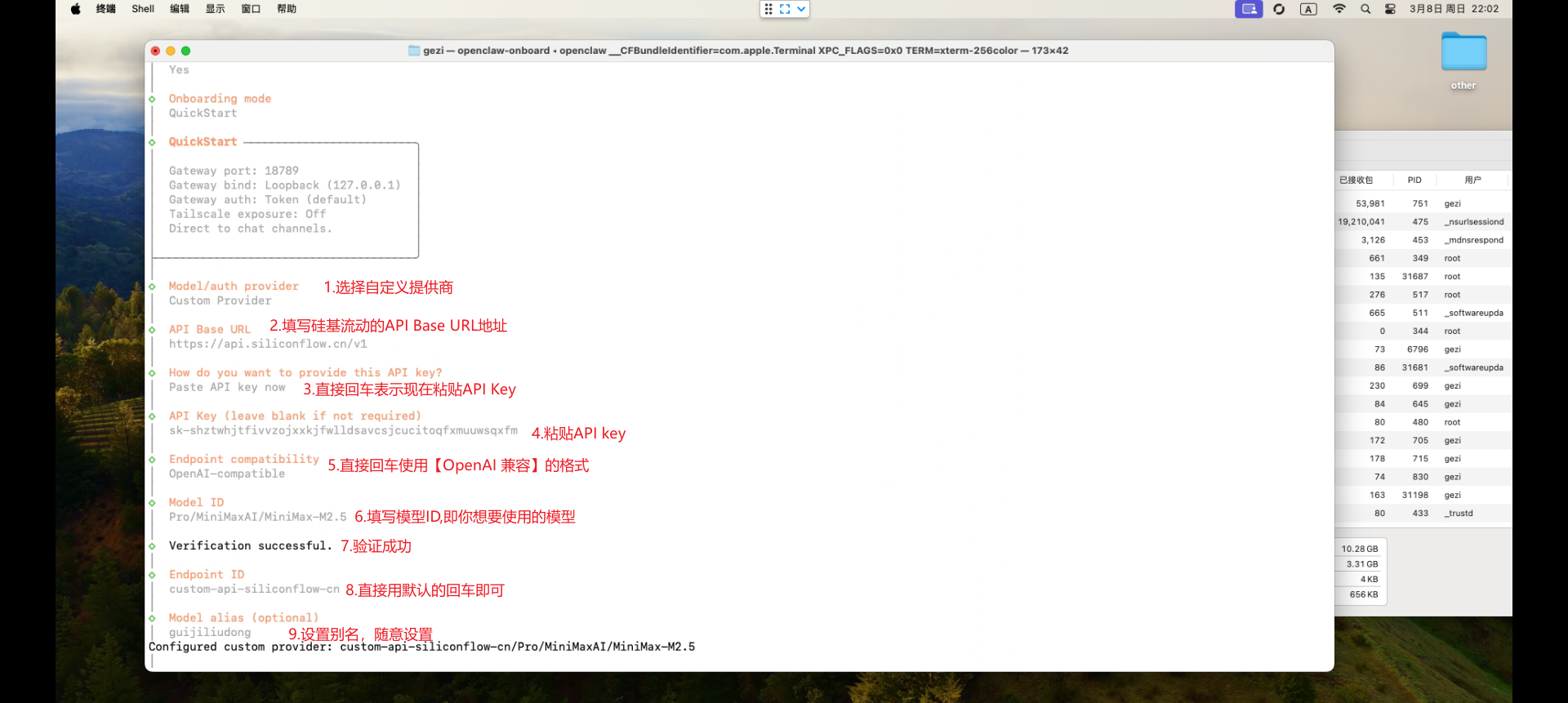The height and width of the screenshot is (703, 1568).
Task: Select the root row with PID 31687
Action: click(1423, 277)
